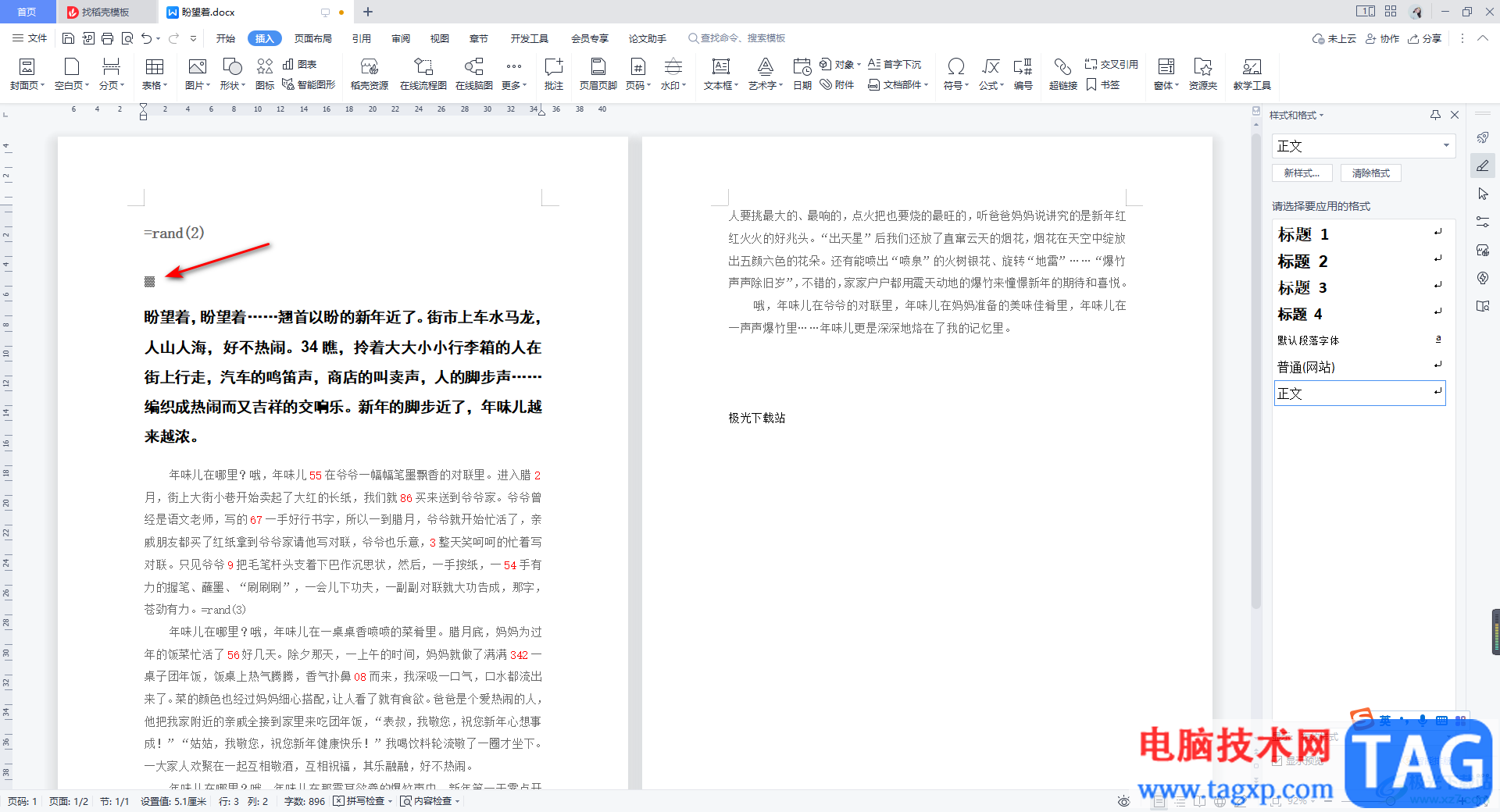Viewport: 1500px width, 812px height.
Task: Click the 协作 collaborate button
Action: pyautogui.click(x=1382, y=38)
